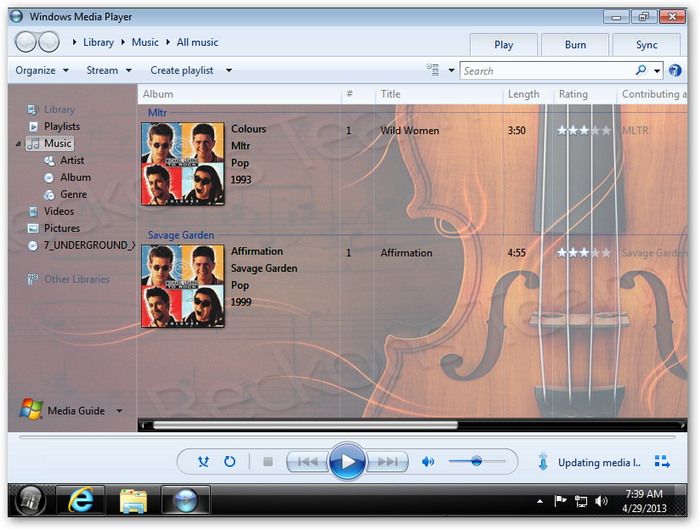Viewport: 700px width, 530px height.
Task: Click the star rating for Wild Women
Action: point(583,131)
